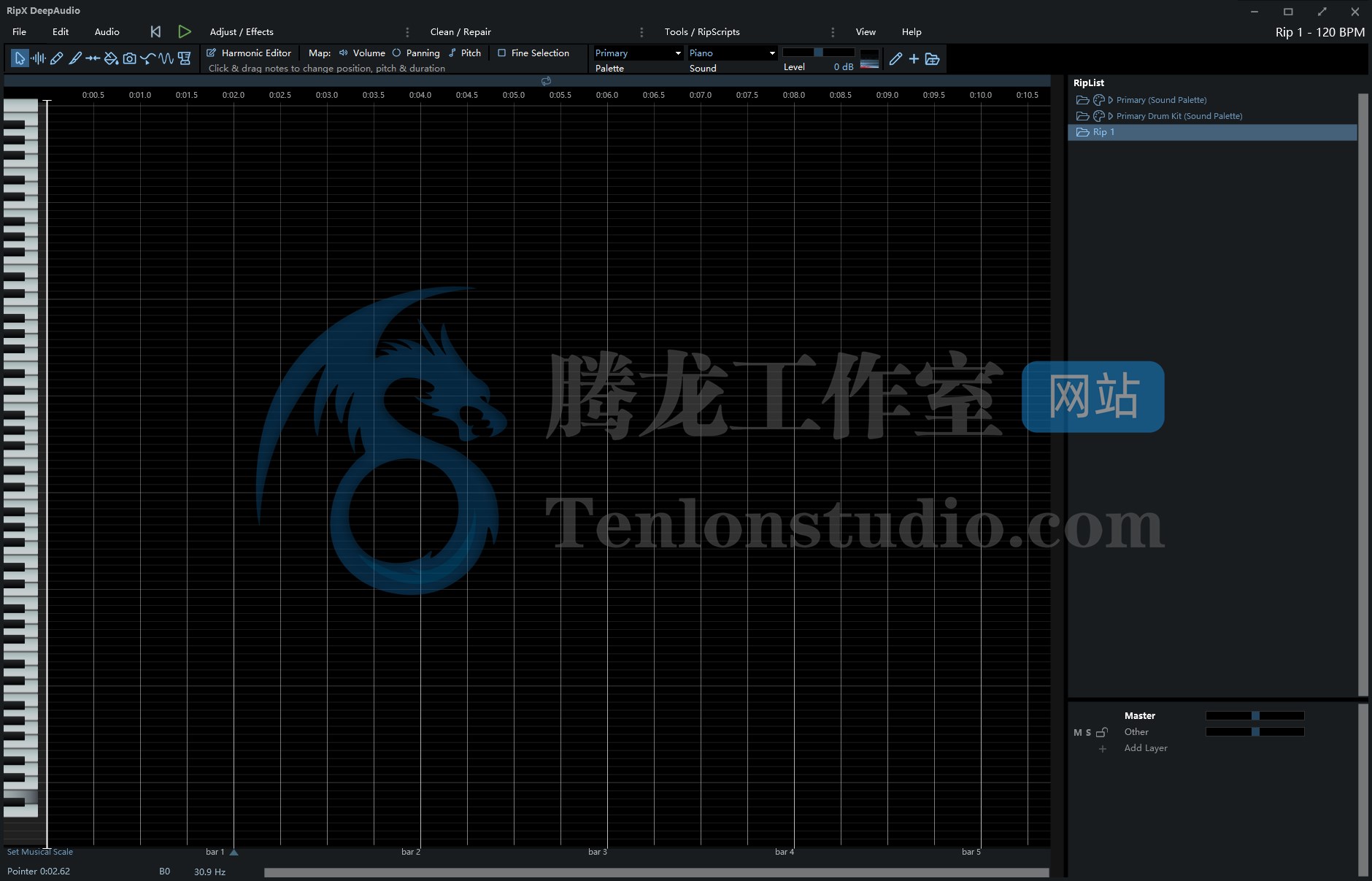
Task: Click plus icon beside Add Layer
Action: point(1103,749)
